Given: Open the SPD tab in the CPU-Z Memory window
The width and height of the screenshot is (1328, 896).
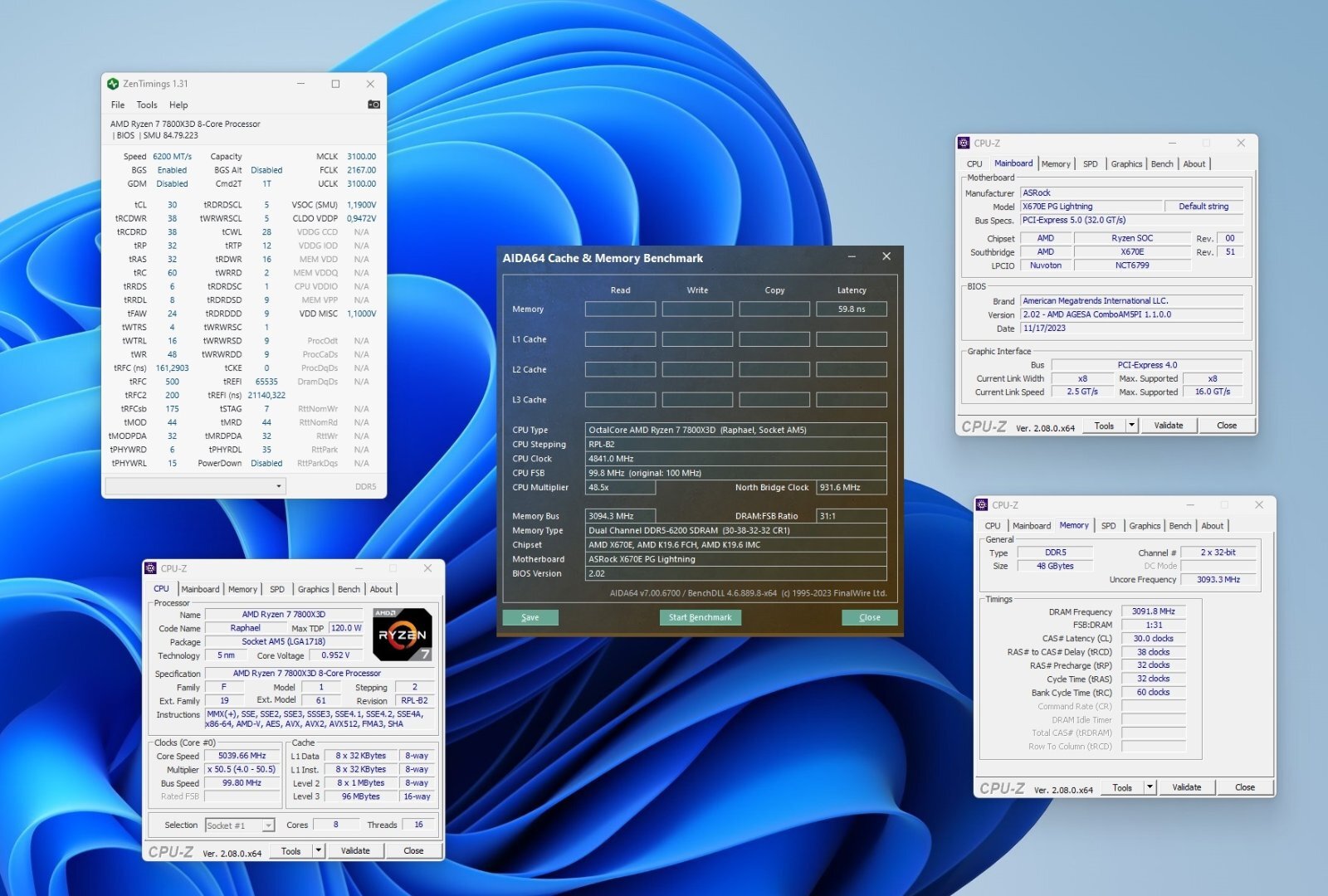Looking at the screenshot, I should pos(1109,526).
